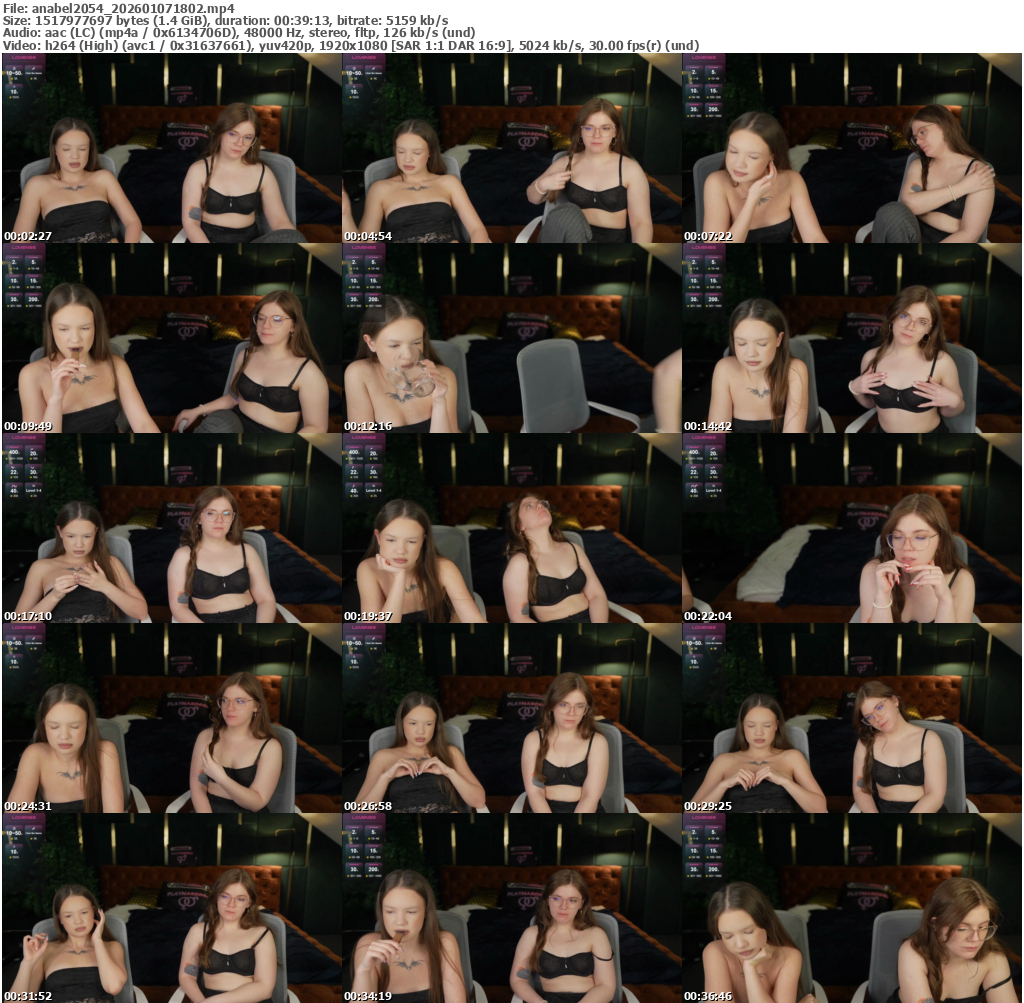Click the frame at 00:14:42
The image size is (1024, 1003).
(852, 338)
